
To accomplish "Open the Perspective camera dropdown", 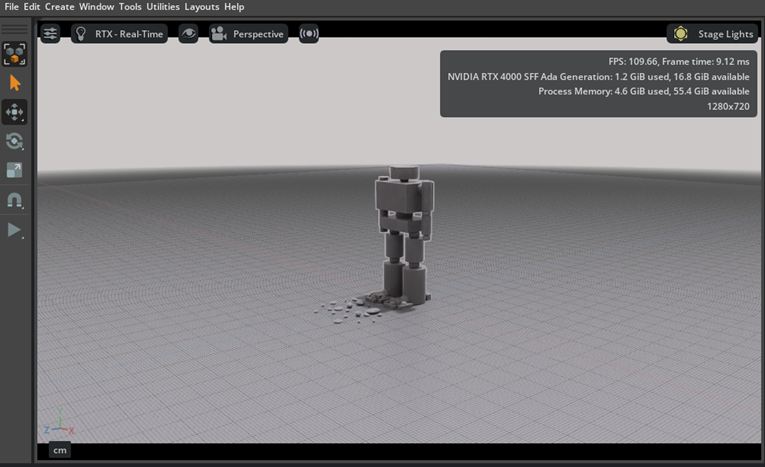I will click(248, 34).
